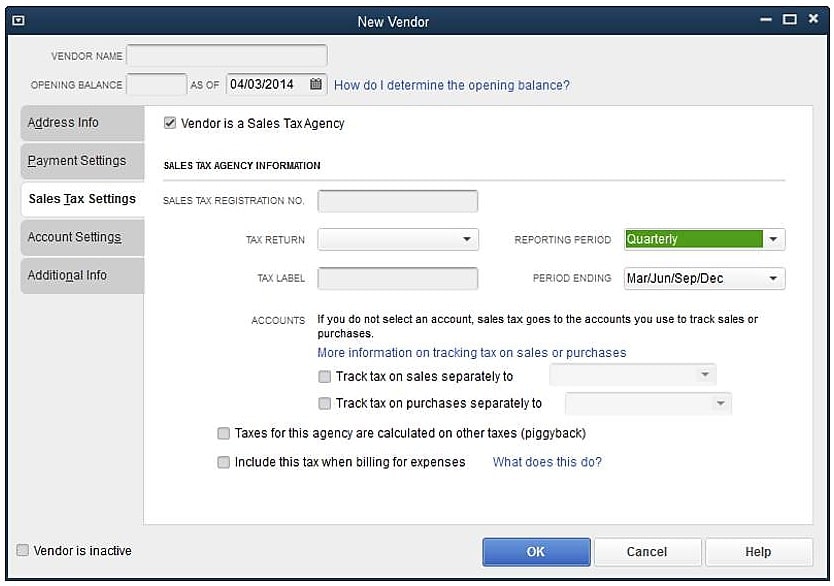Click the OK button
Viewport: 834px width, 586px height.
pos(536,551)
